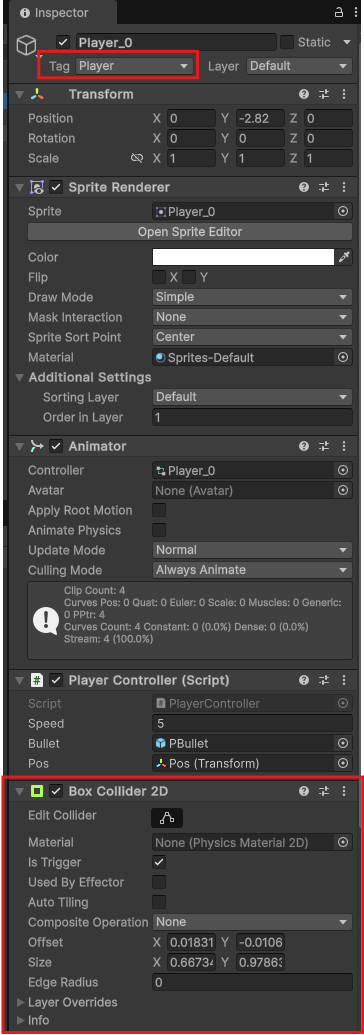Toggle the Player_0 active checkbox
The width and height of the screenshot is (364, 1035).
coord(63,42)
